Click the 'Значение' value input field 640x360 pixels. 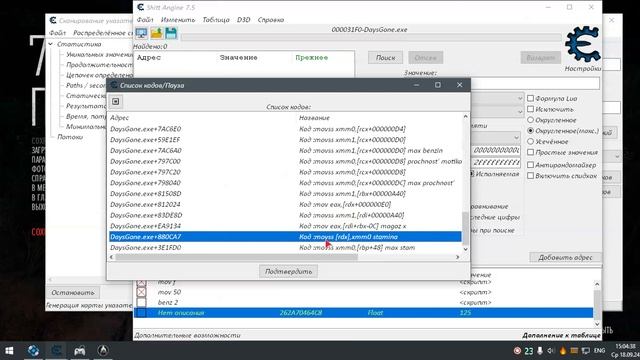click(x=535, y=83)
